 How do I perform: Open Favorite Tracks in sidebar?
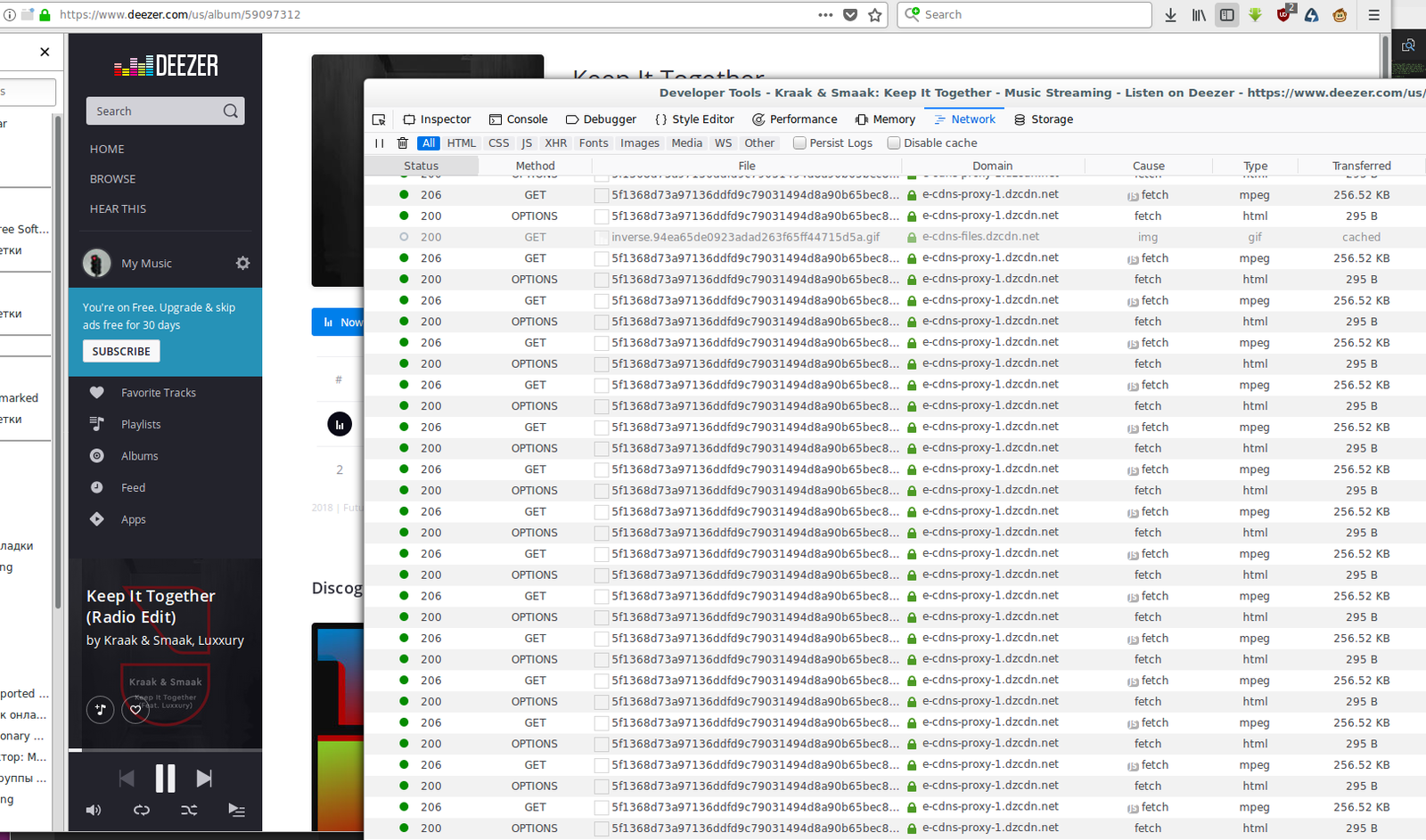159,393
